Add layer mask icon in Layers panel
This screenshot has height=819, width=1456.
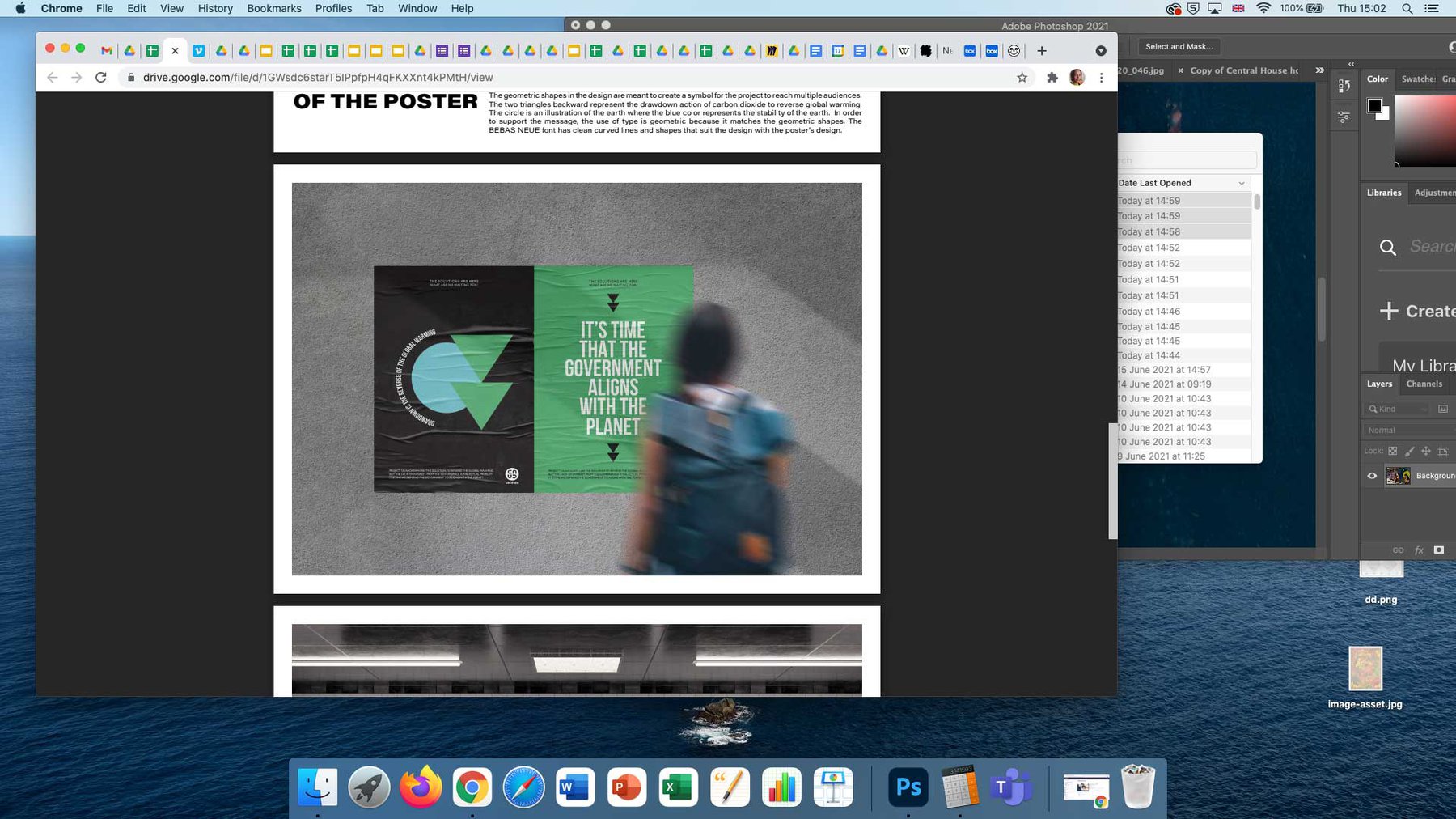click(x=1439, y=550)
